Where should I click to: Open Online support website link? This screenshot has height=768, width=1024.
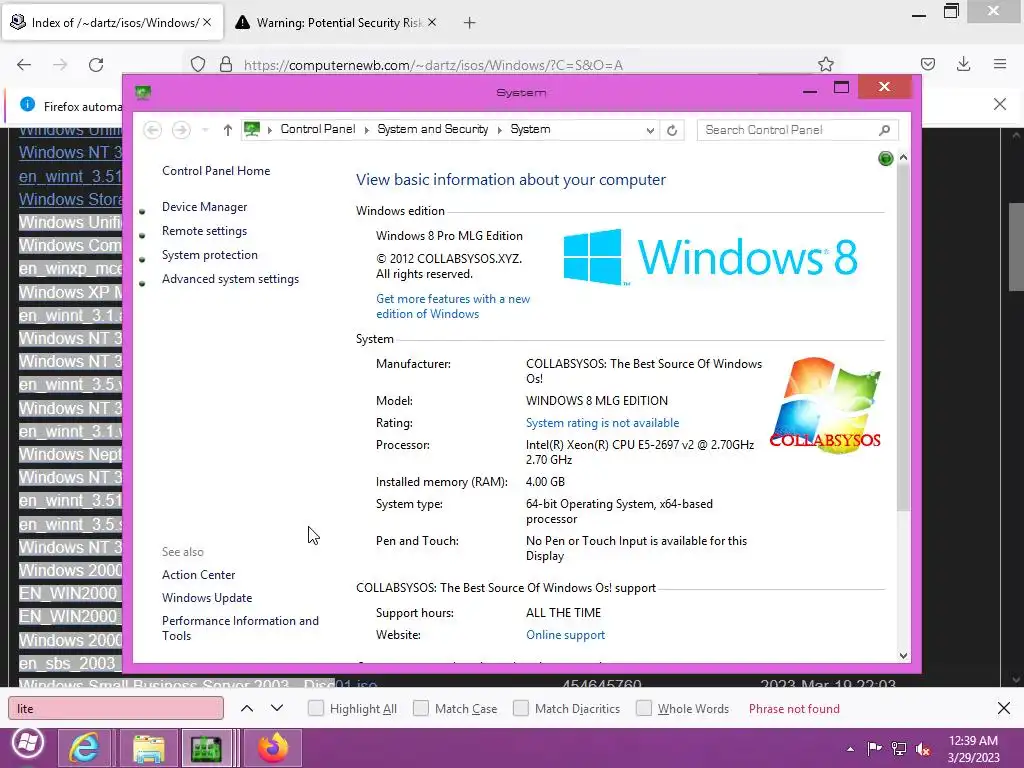[x=566, y=635]
